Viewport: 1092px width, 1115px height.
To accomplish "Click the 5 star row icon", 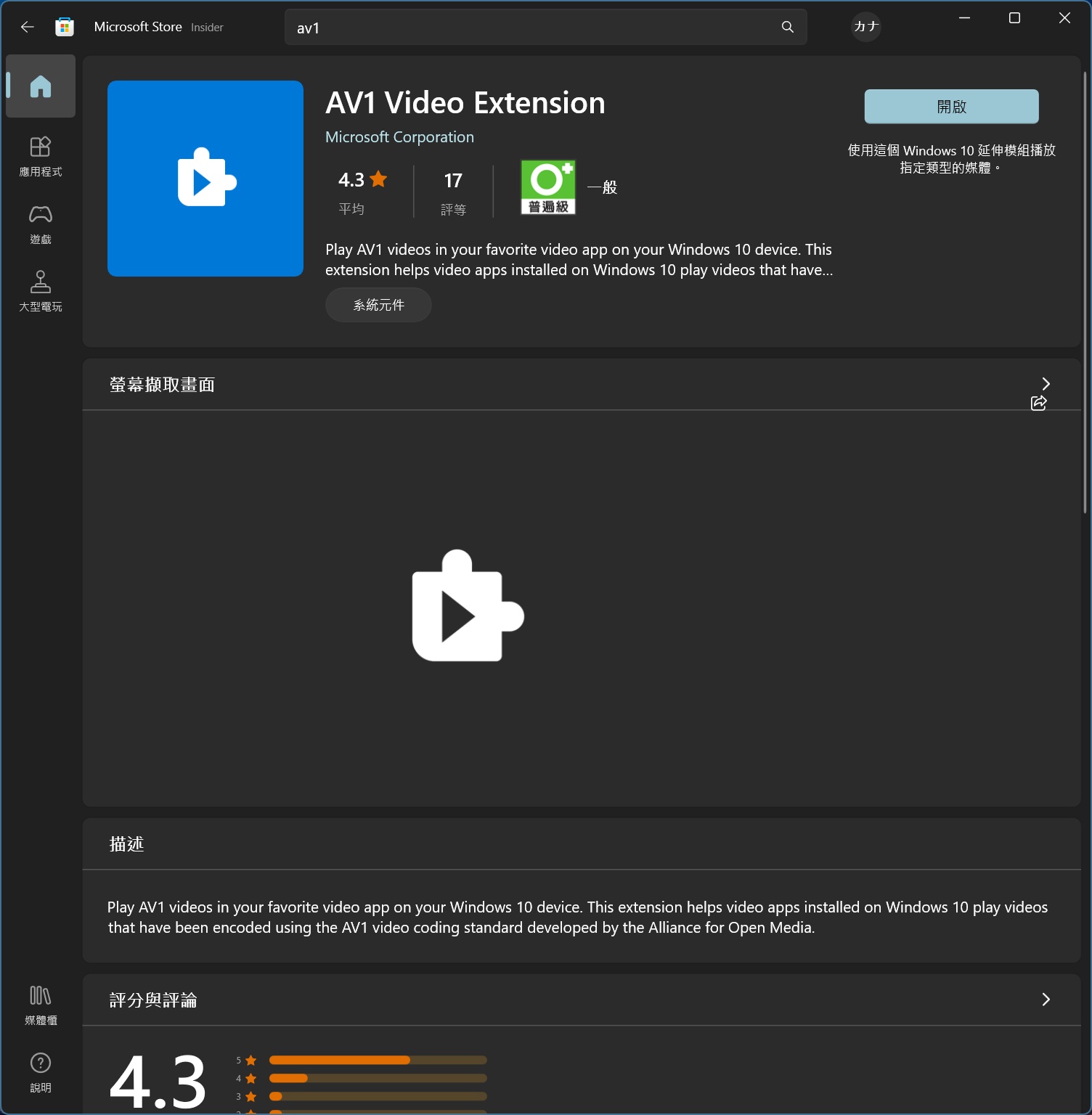I will click(x=251, y=1061).
